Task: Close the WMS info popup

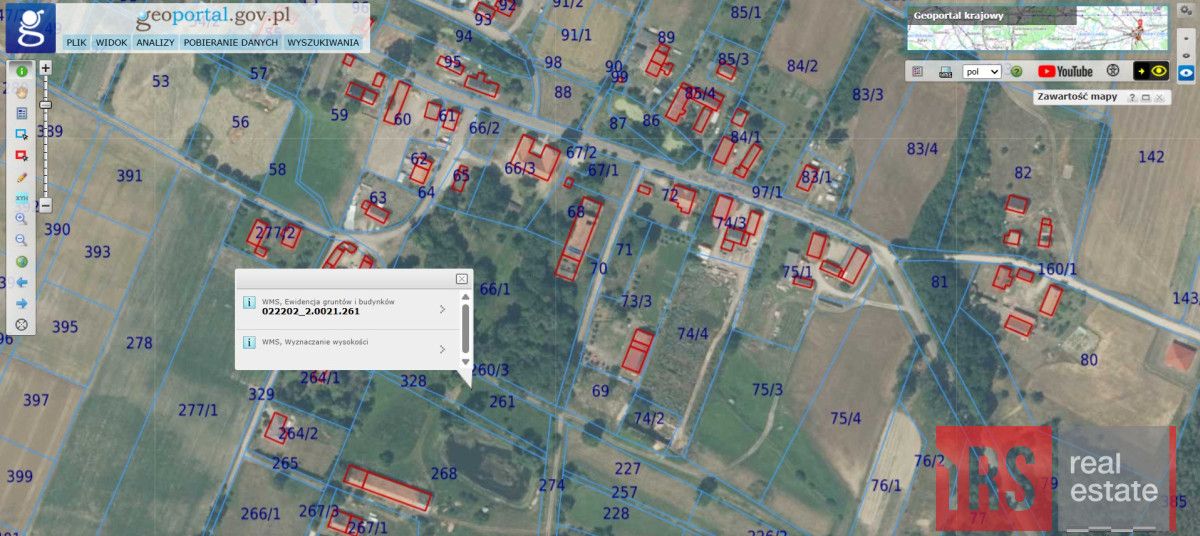Action: (x=461, y=279)
